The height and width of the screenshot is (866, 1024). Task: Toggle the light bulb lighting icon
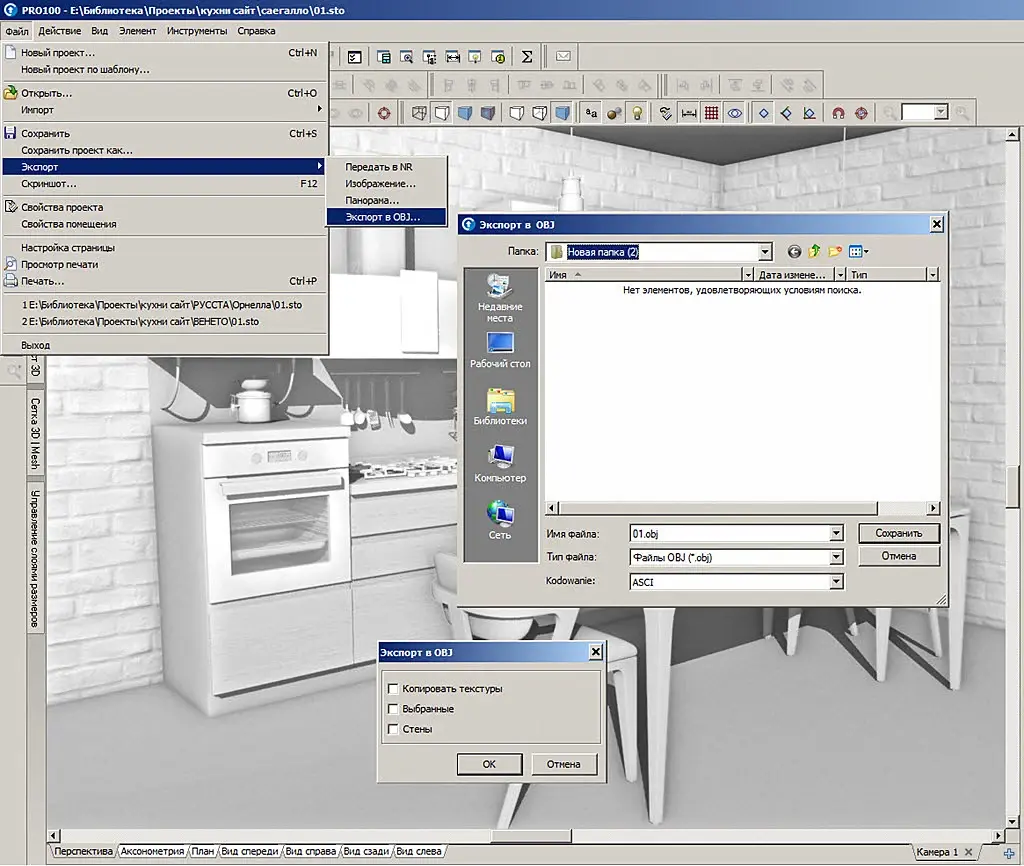point(637,114)
